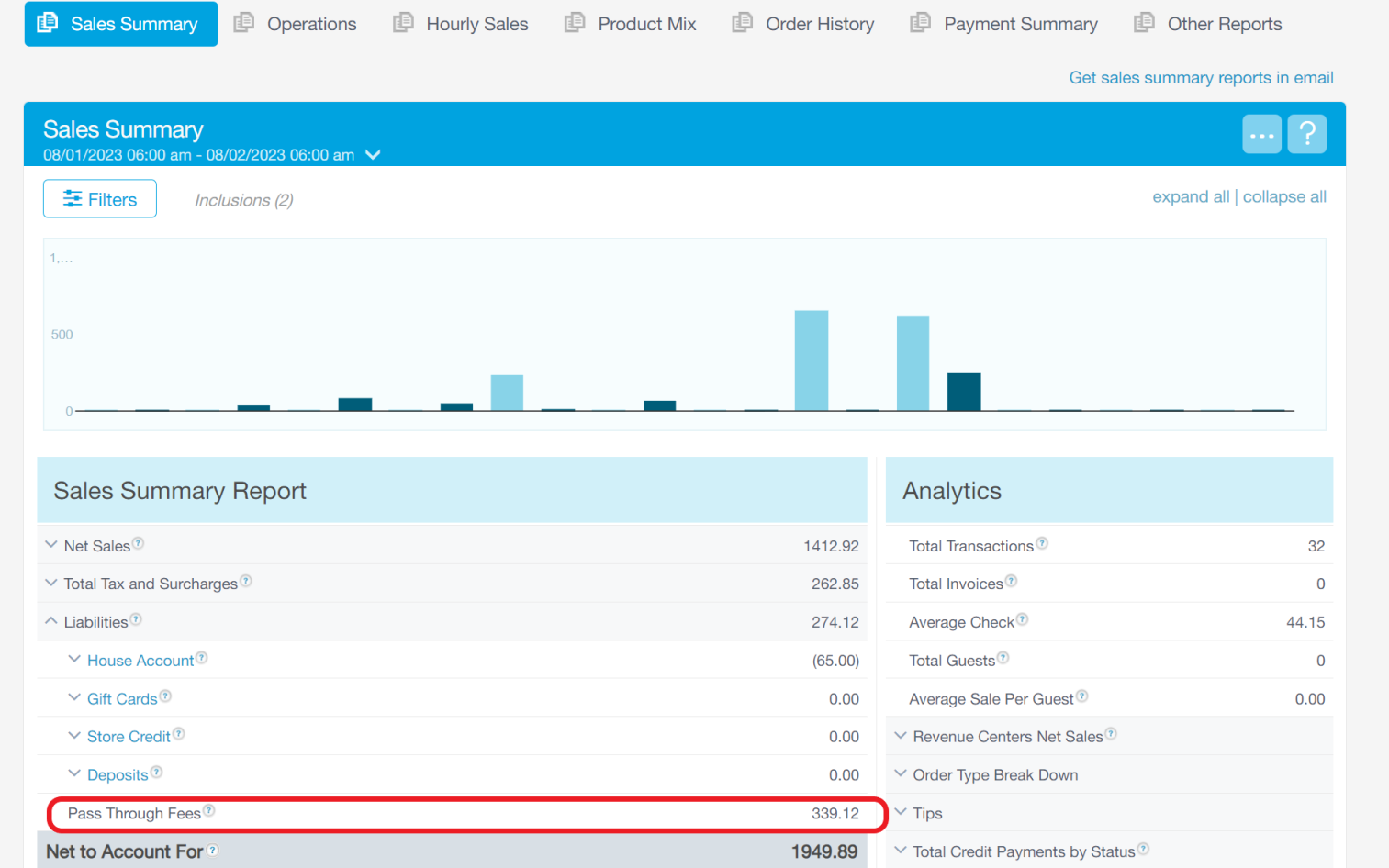Expand the House Account row

pos(74,659)
